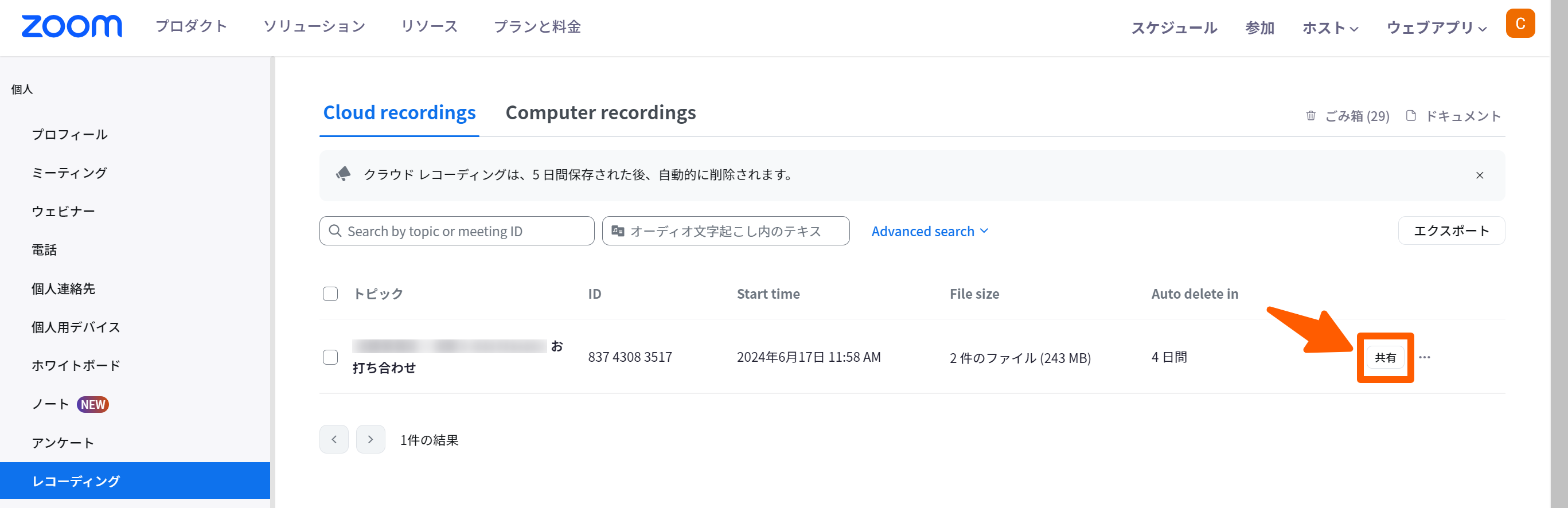
Task: Open ミーティング in the sidebar
Action: click(x=69, y=173)
